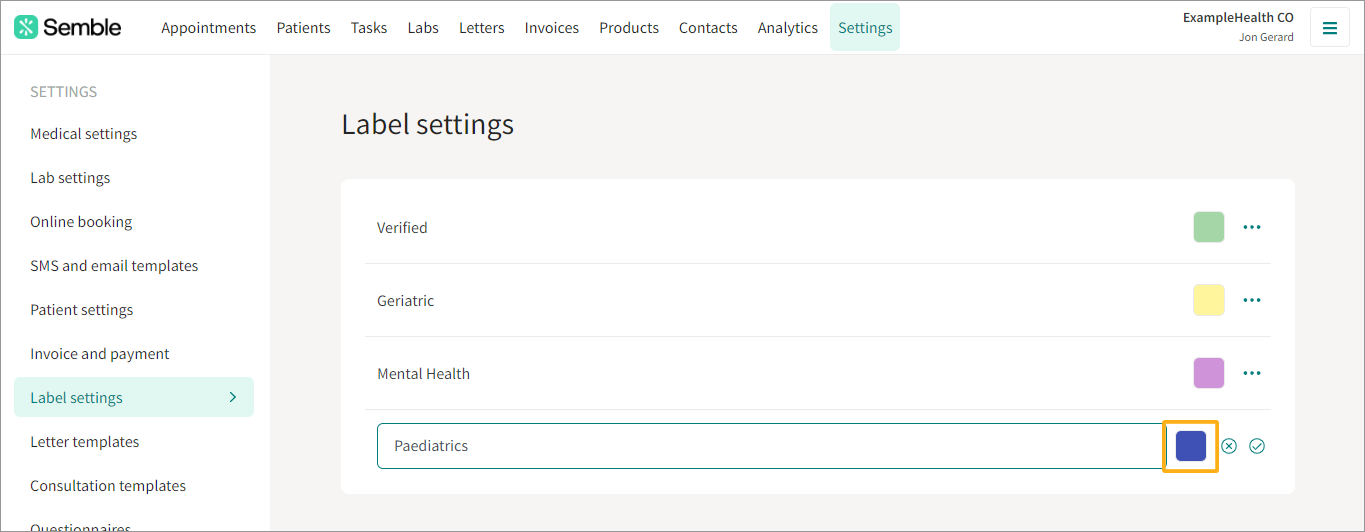This screenshot has height=532, width=1365.
Task: Open Medical settings in the sidebar
Action: [84, 134]
